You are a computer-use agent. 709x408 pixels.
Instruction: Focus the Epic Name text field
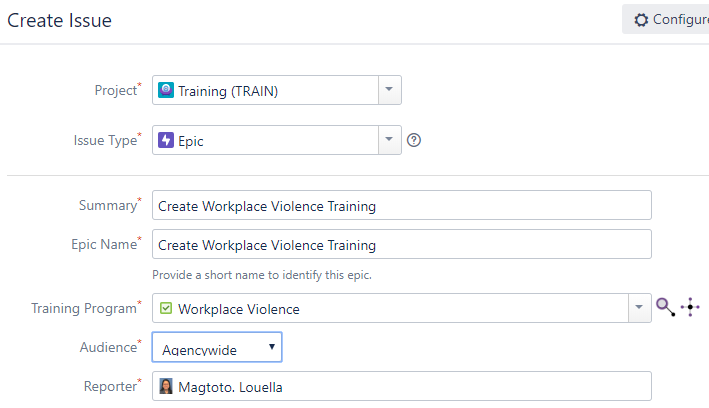point(402,244)
